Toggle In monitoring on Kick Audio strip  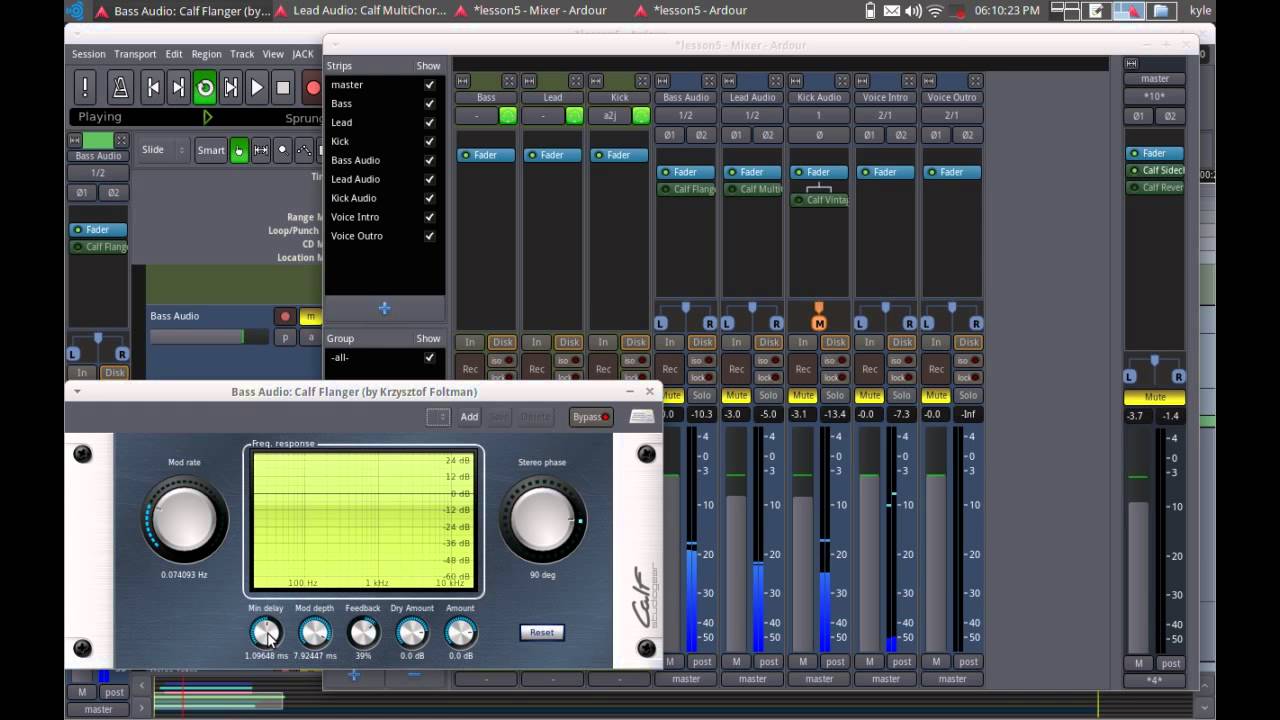point(803,343)
